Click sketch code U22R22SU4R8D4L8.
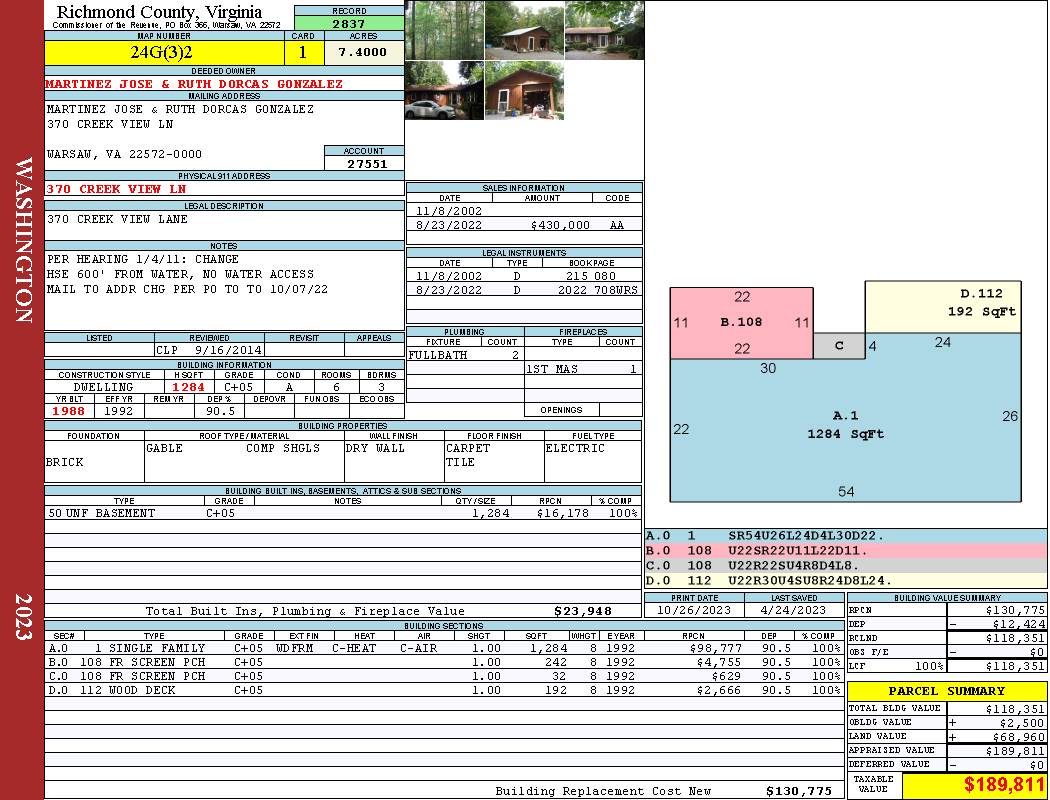The image size is (1050, 800). pyautogui.click(x=794, y=566)
